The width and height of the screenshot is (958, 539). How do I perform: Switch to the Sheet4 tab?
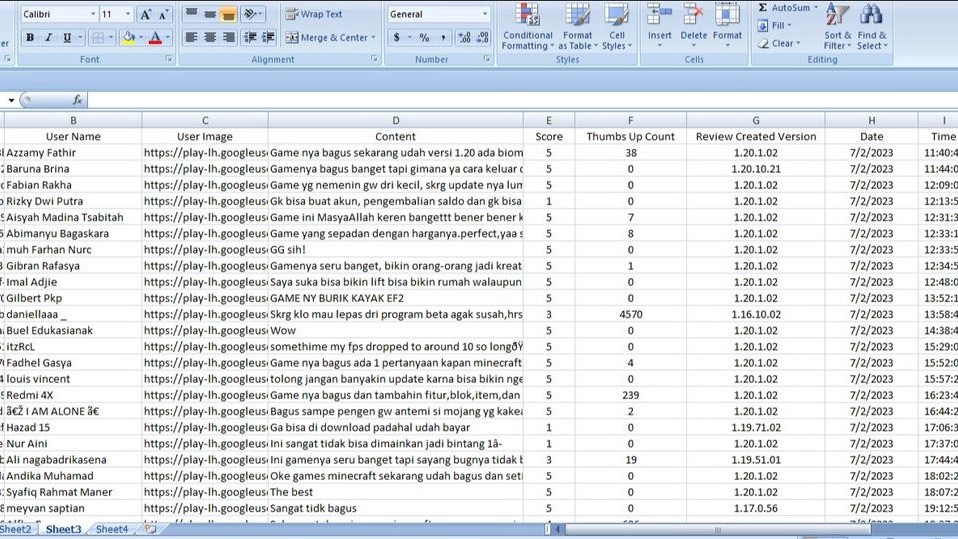click(111, 529)
